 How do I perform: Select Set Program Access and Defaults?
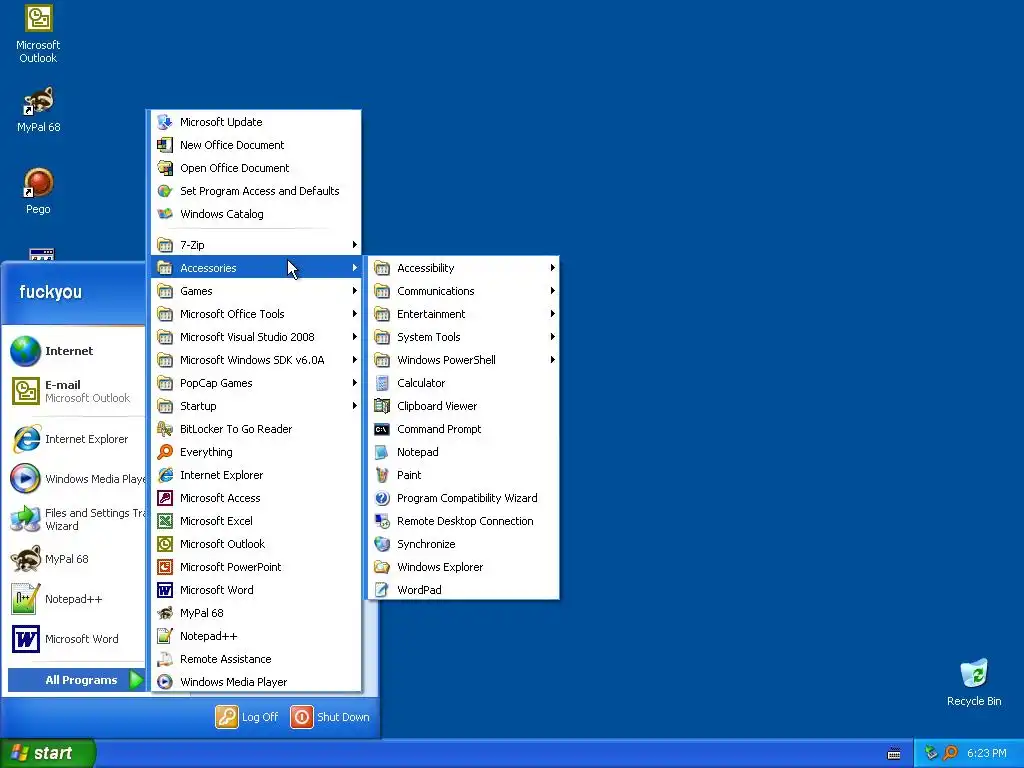click(257, 191)
